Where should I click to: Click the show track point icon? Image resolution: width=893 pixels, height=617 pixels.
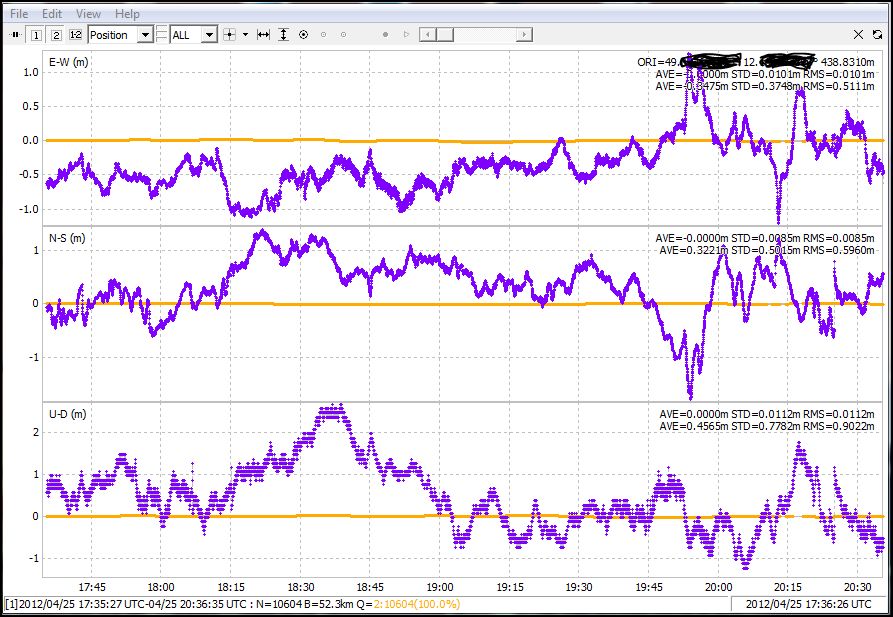click(303, 35)
